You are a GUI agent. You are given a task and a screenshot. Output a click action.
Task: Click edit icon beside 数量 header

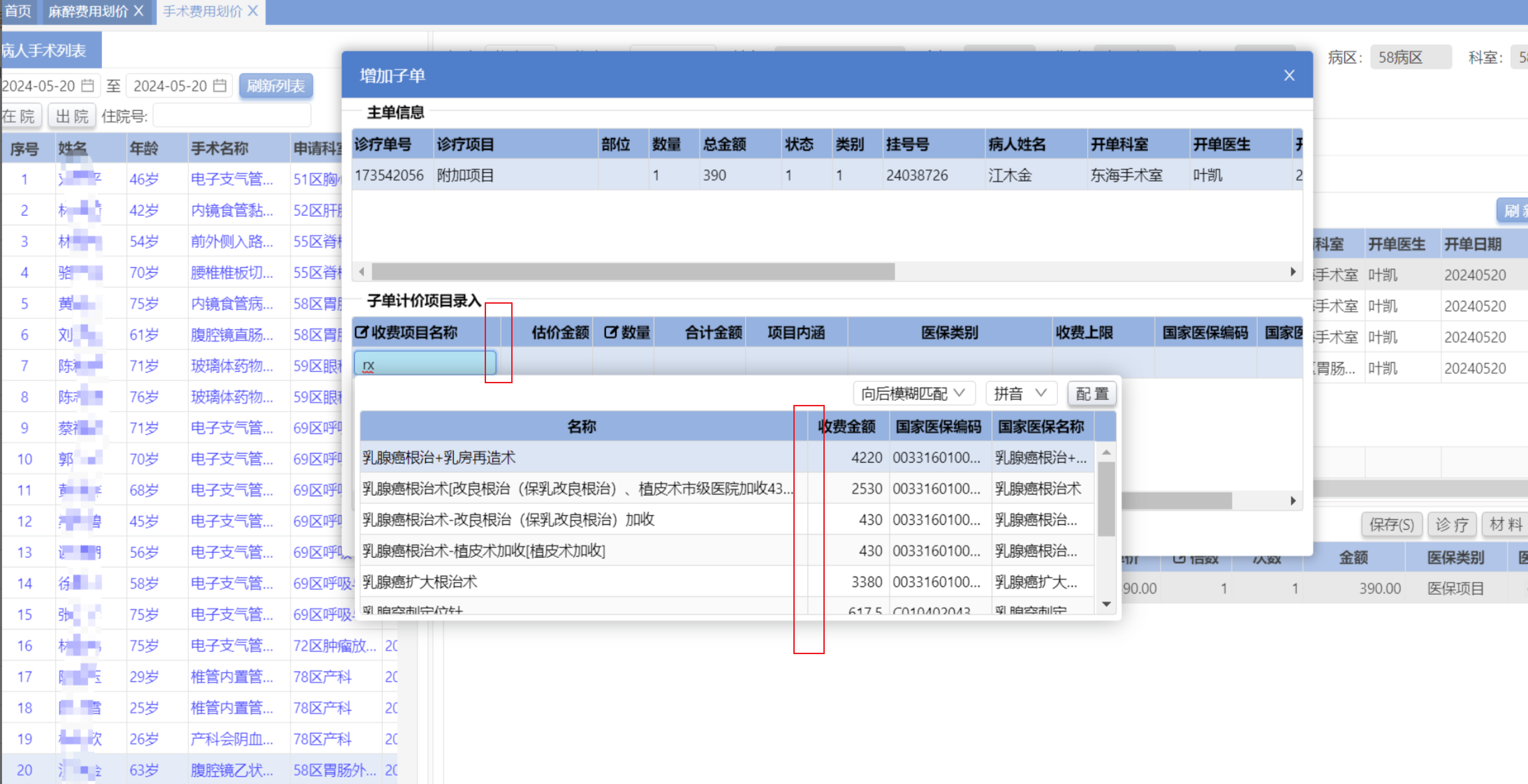coord(610,332)
